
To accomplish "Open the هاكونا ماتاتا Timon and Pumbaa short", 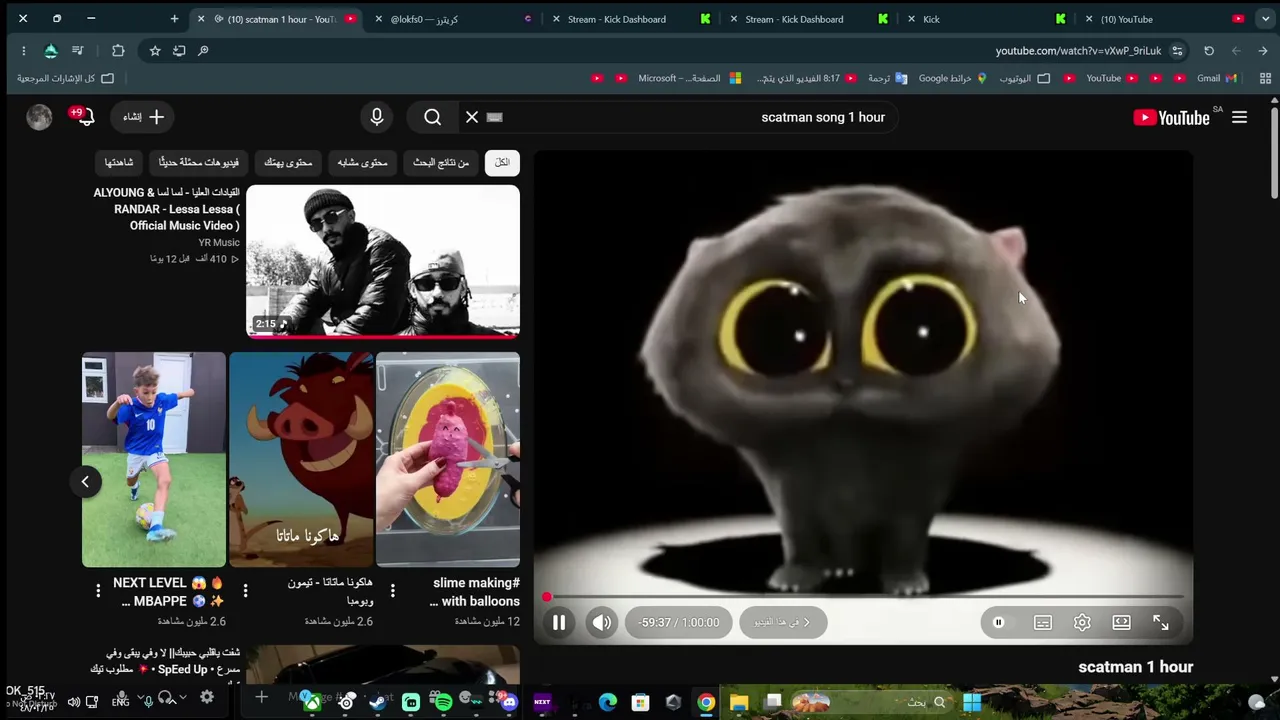I will coord(301,459).
